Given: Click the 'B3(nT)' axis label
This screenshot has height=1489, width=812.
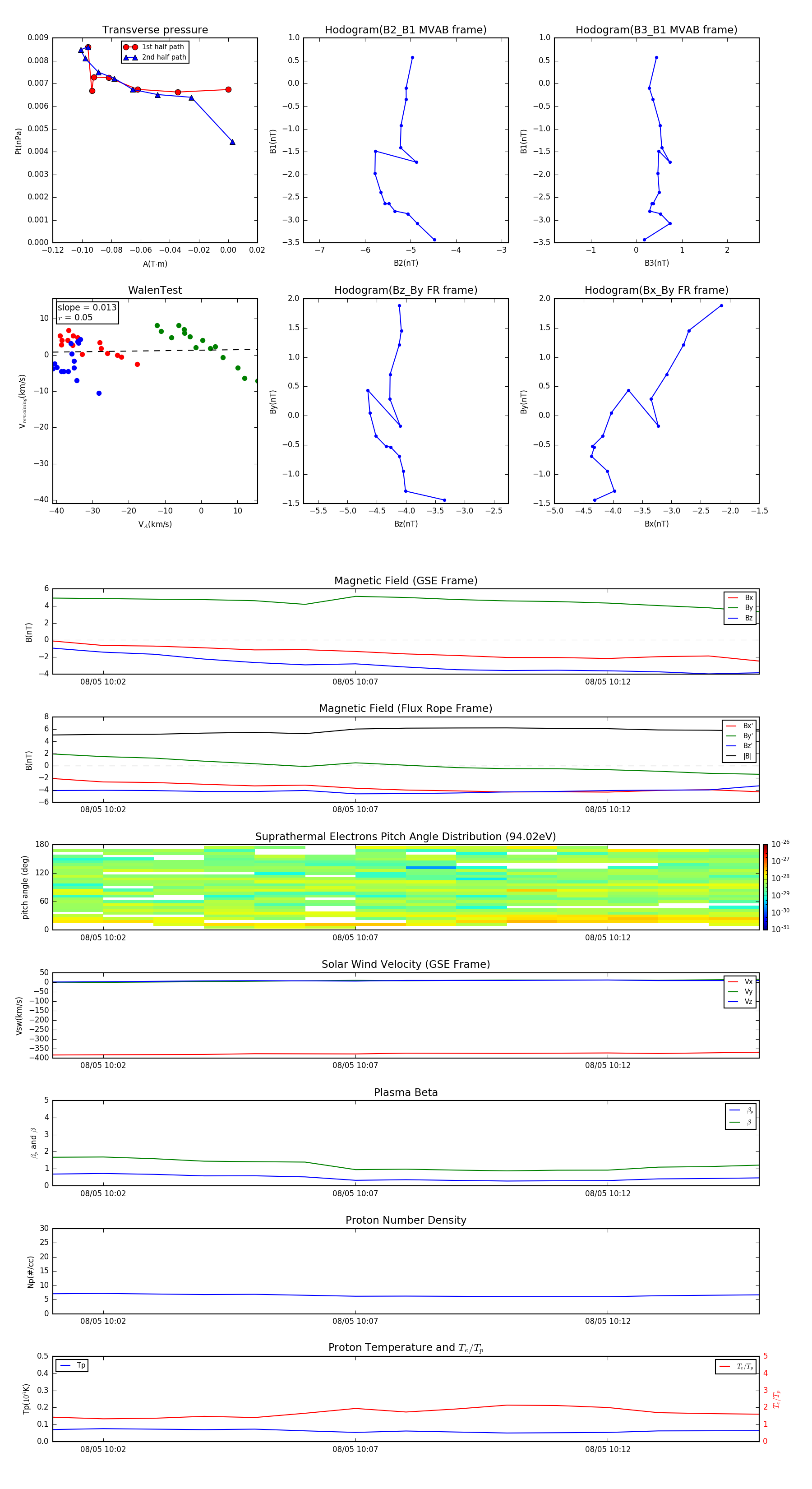Looking at the screenshot, I should (656, 263).
